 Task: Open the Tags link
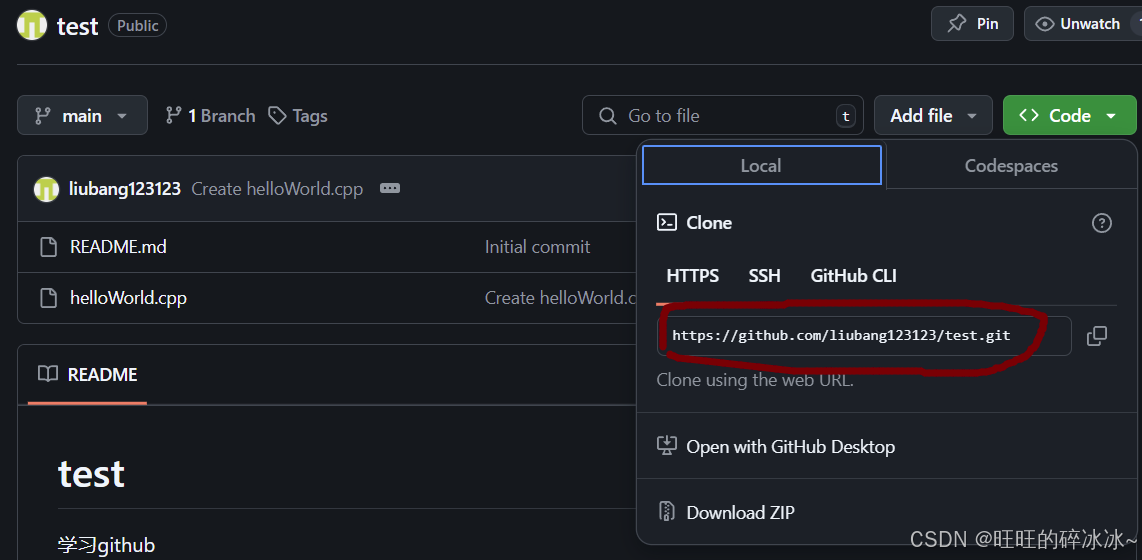pyautogui.click(x=298, y=116)
